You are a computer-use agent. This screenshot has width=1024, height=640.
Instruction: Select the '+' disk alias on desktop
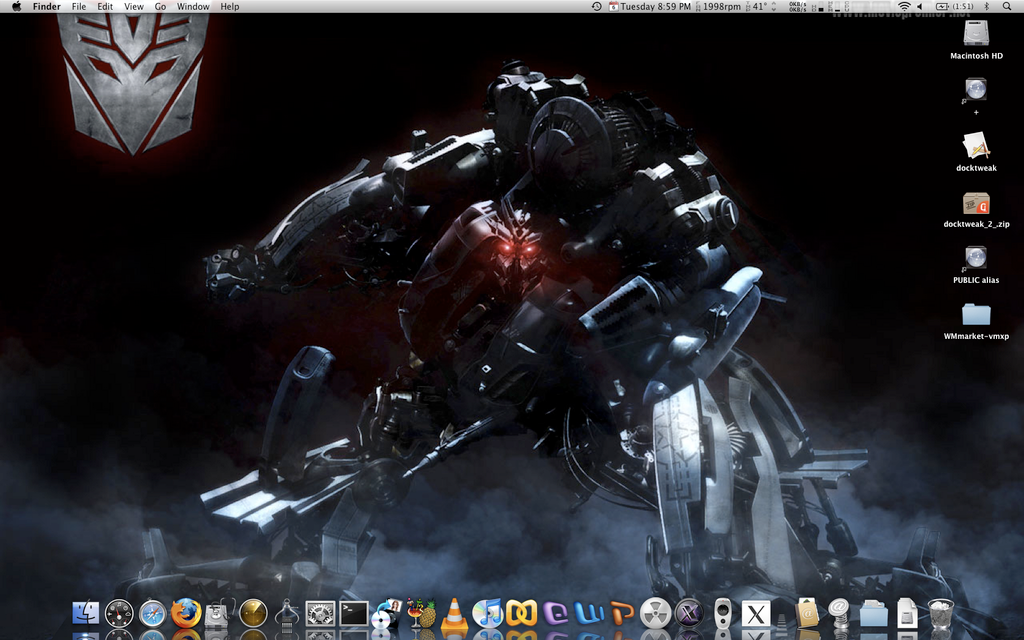976,96
